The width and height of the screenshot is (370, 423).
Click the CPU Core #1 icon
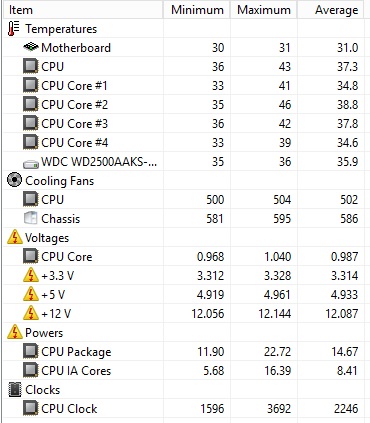pyautogui.click(x=31, y=85)
